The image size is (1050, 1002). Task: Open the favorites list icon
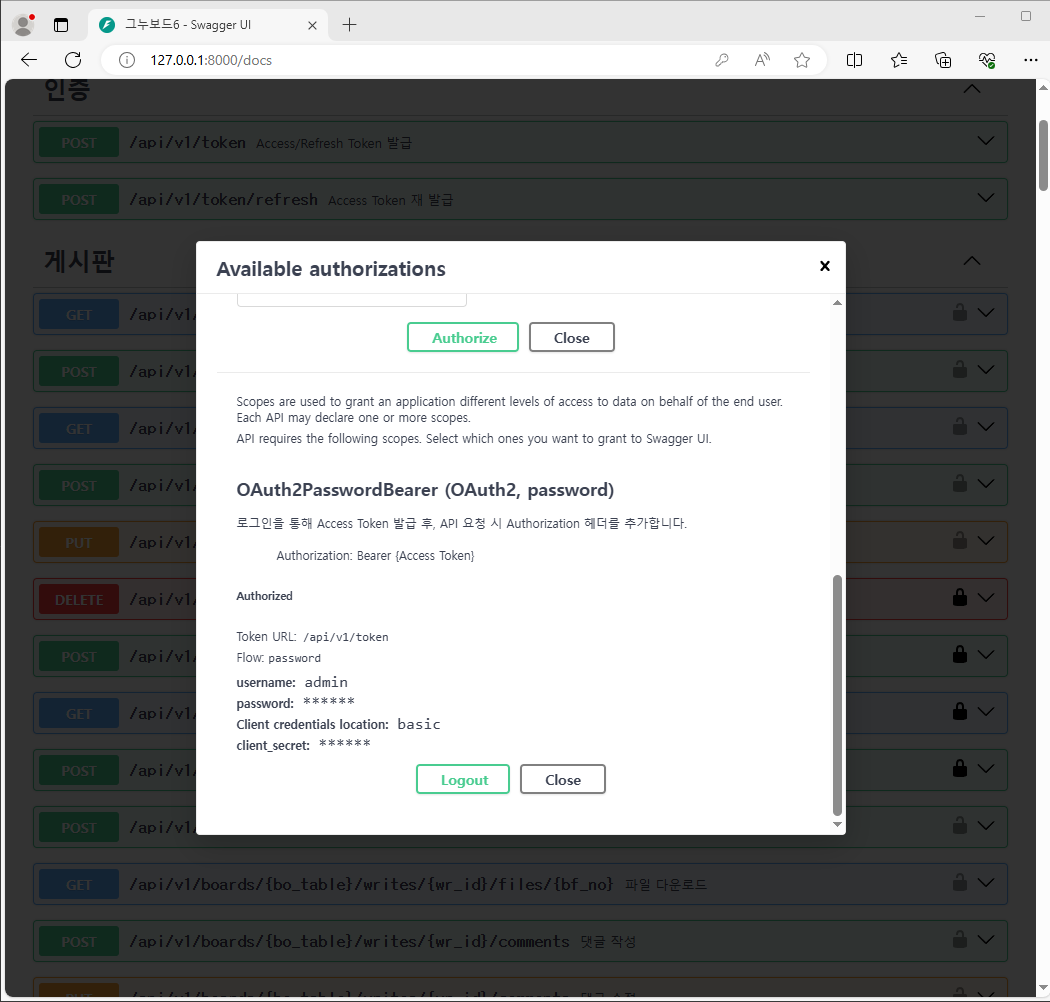(x=898, y=60)
